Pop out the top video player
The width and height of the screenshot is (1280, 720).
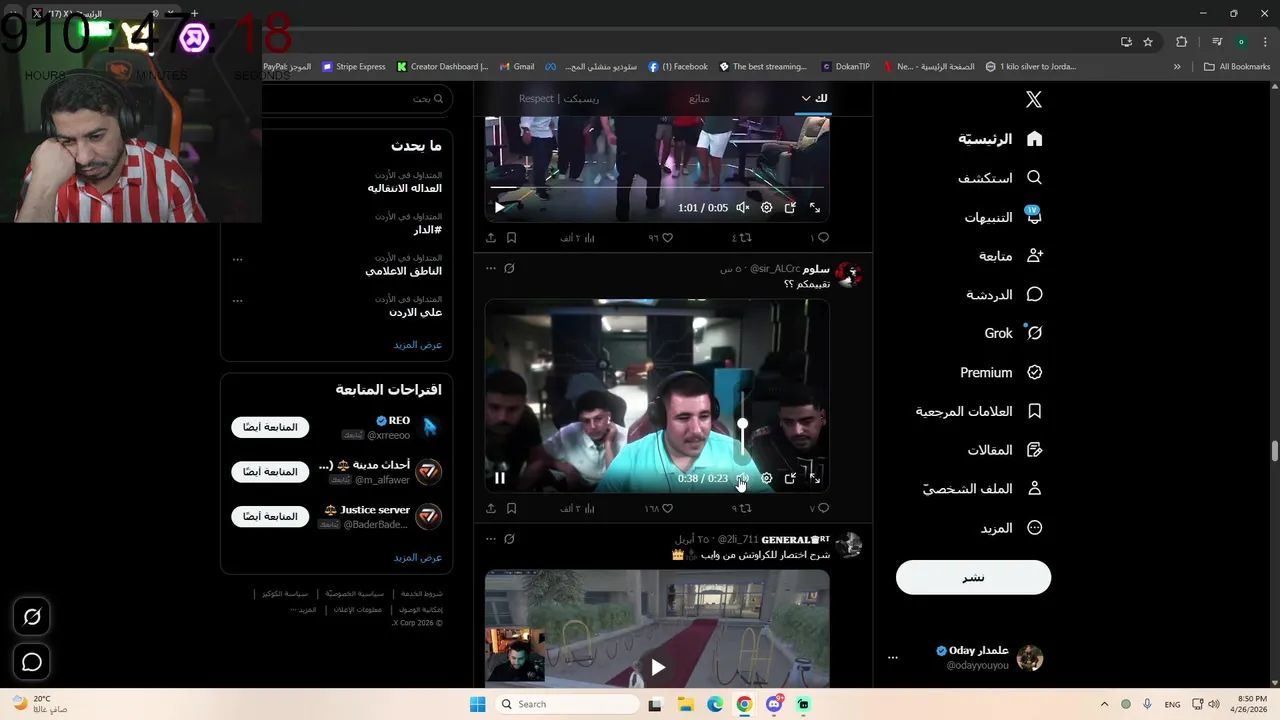click(x=790, y=208)
